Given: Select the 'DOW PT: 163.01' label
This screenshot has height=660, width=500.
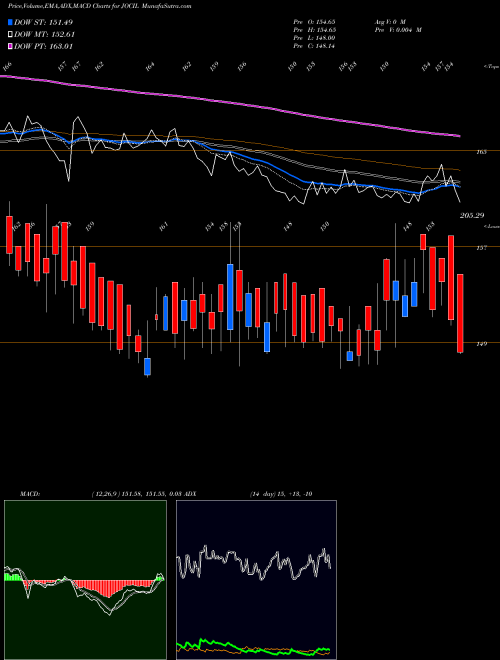Looking at the screenshot, I should (44, 46).
